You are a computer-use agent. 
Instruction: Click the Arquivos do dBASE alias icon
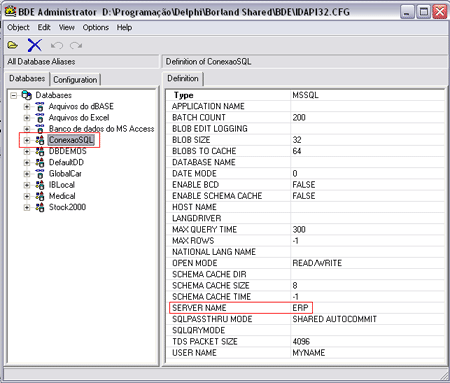40,107
